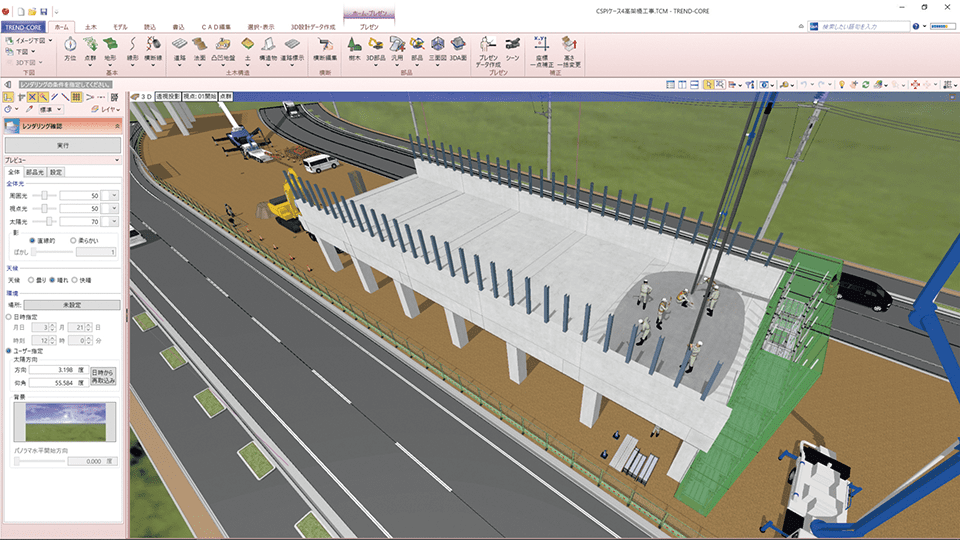Enable the 日時指定 radio option
The image size is (960, 540).
pyautogui.click(x=9, y=316)
